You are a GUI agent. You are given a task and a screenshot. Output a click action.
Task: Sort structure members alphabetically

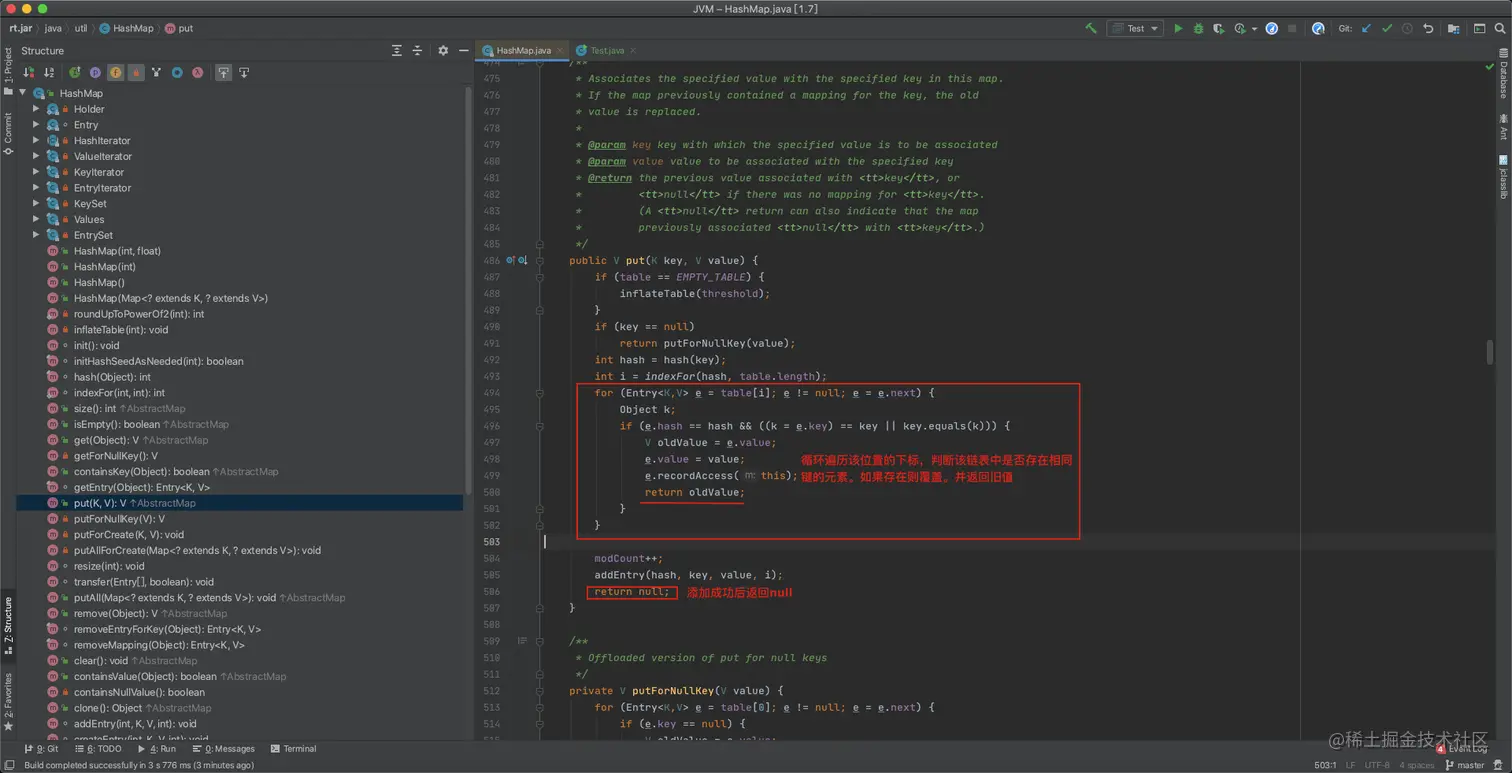(49, 73)
